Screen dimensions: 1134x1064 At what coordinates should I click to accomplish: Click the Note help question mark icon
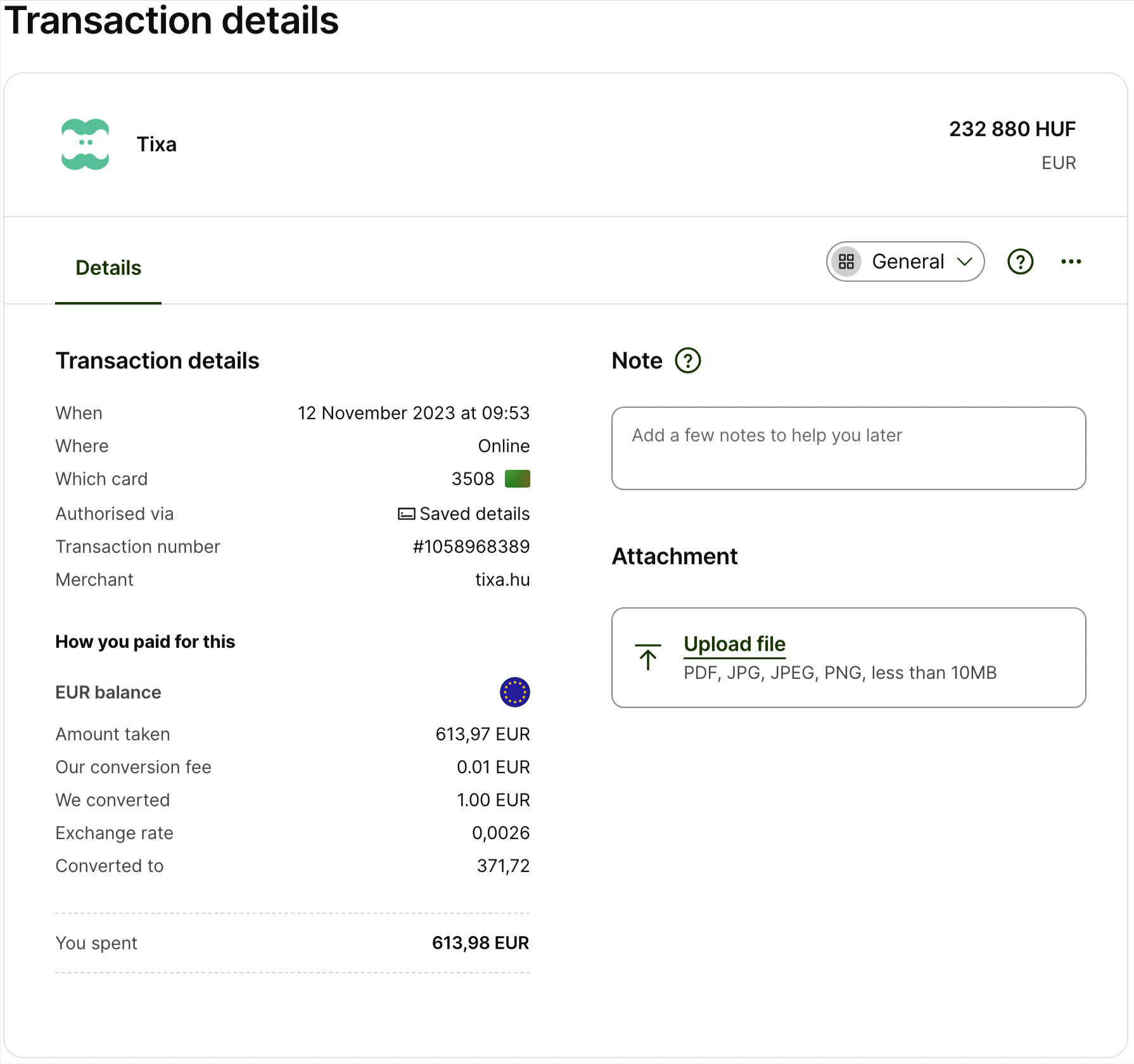pyautogui.click(x=687, y=361)
